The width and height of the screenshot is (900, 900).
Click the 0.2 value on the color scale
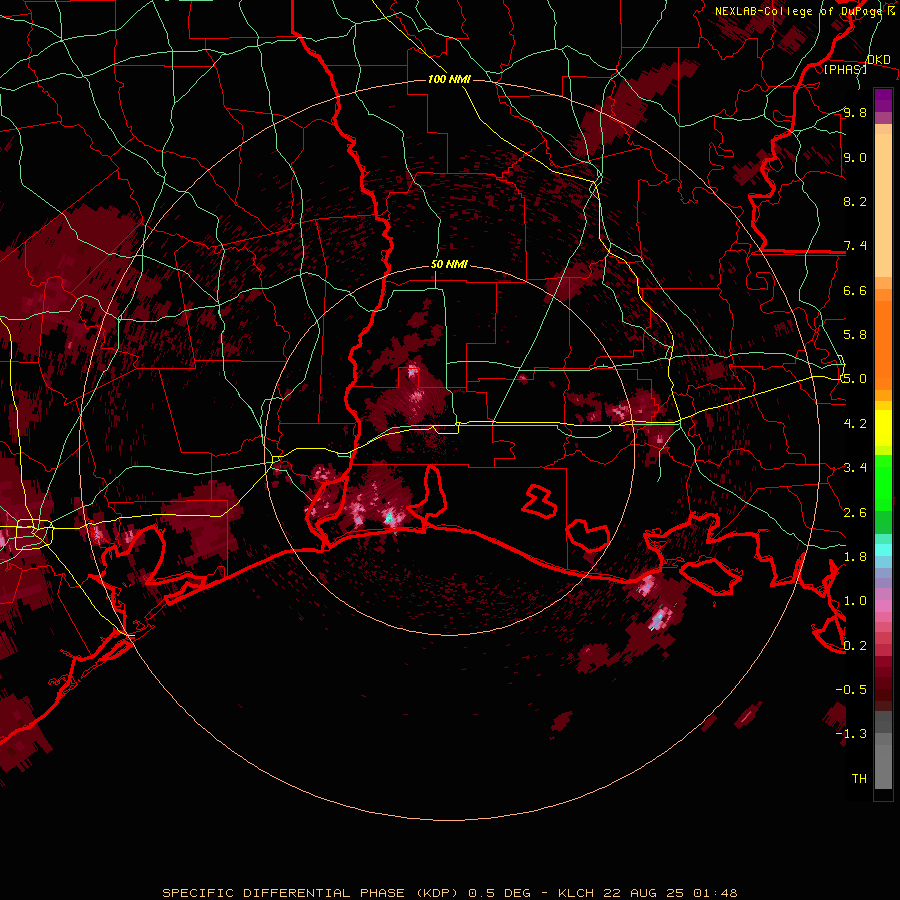tap(855, 646)
